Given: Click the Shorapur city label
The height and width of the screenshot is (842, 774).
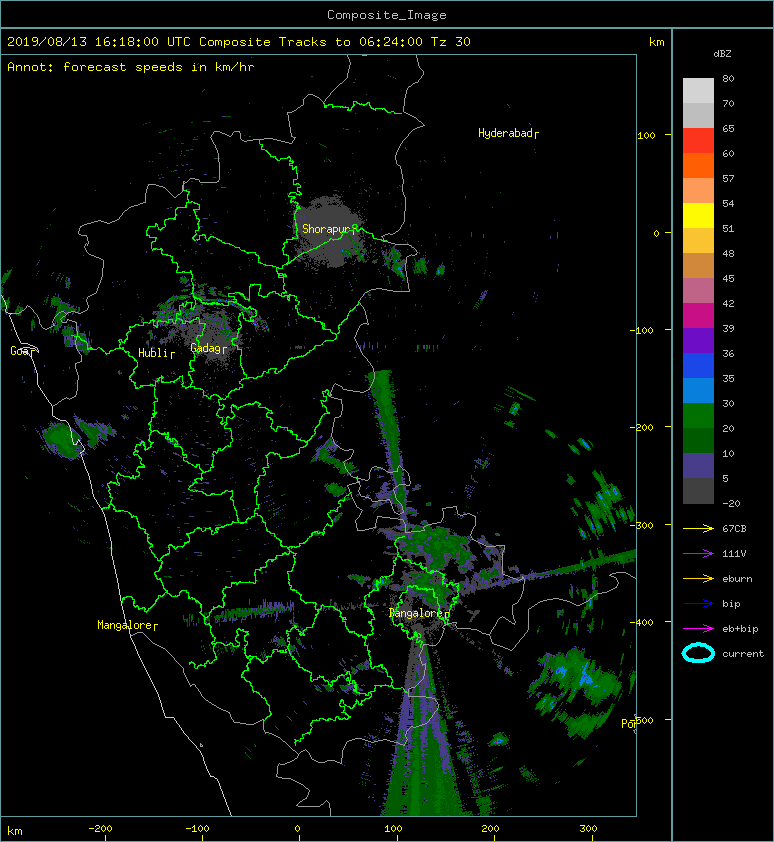Looking at the screenshot, I should click(328, 229).
